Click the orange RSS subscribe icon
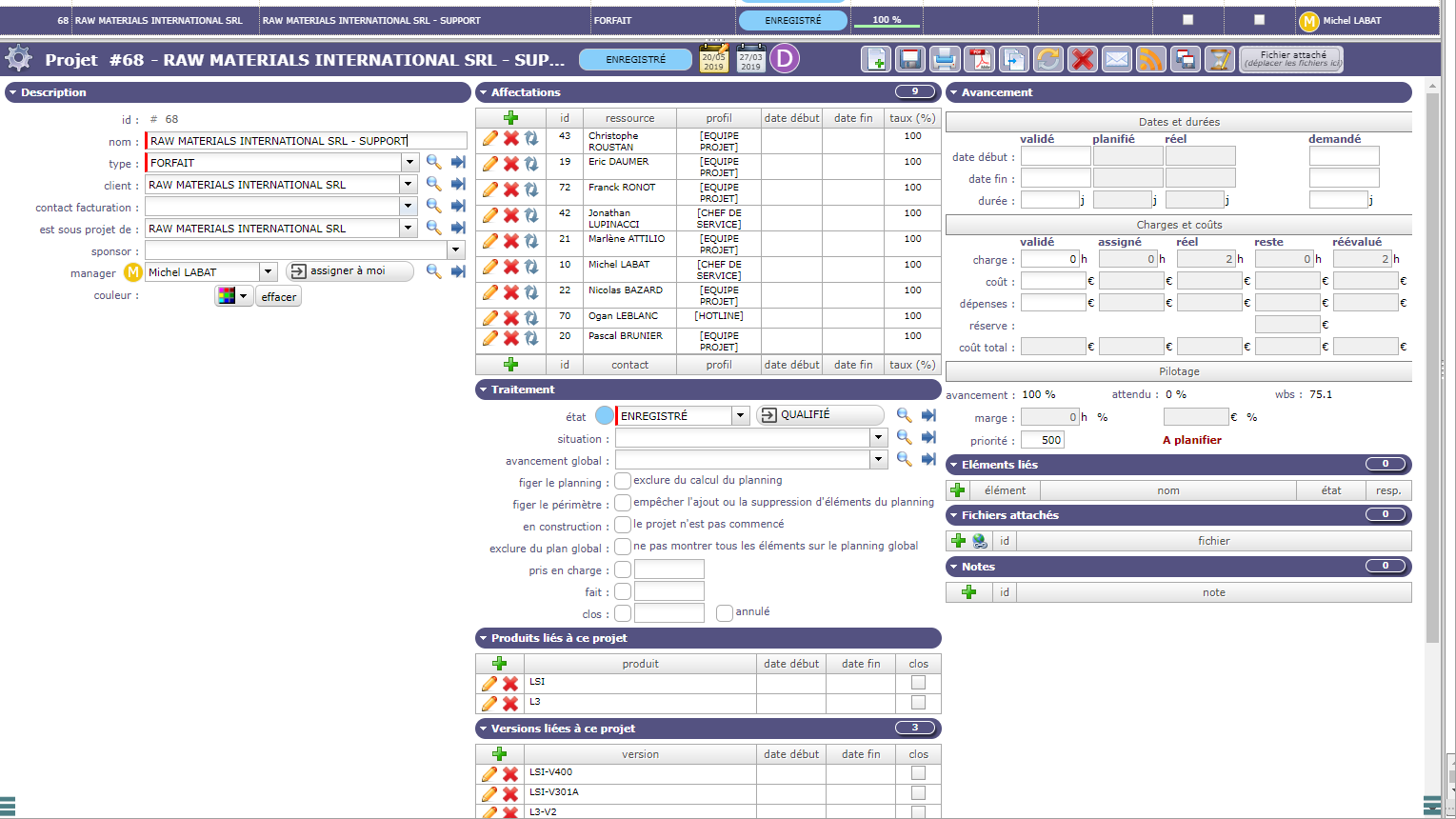 click(1151, 59)
